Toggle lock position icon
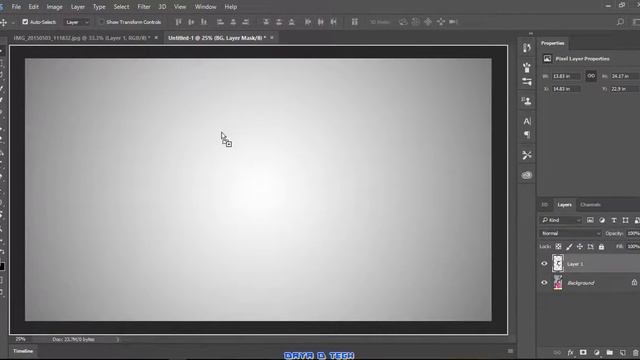The height and width of the screenshot is (360, 640). 580,247
